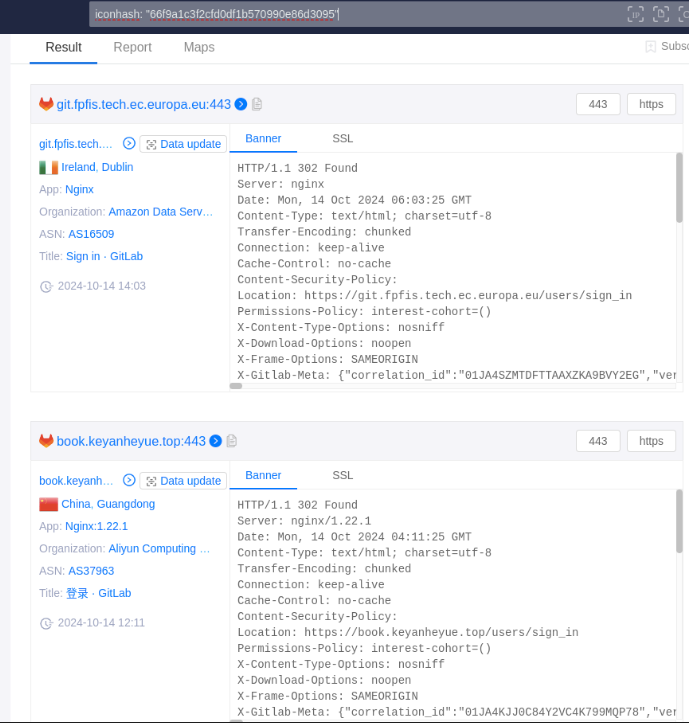
Task: Click the Subscribe bookmark icon
Action: [651, 47]
